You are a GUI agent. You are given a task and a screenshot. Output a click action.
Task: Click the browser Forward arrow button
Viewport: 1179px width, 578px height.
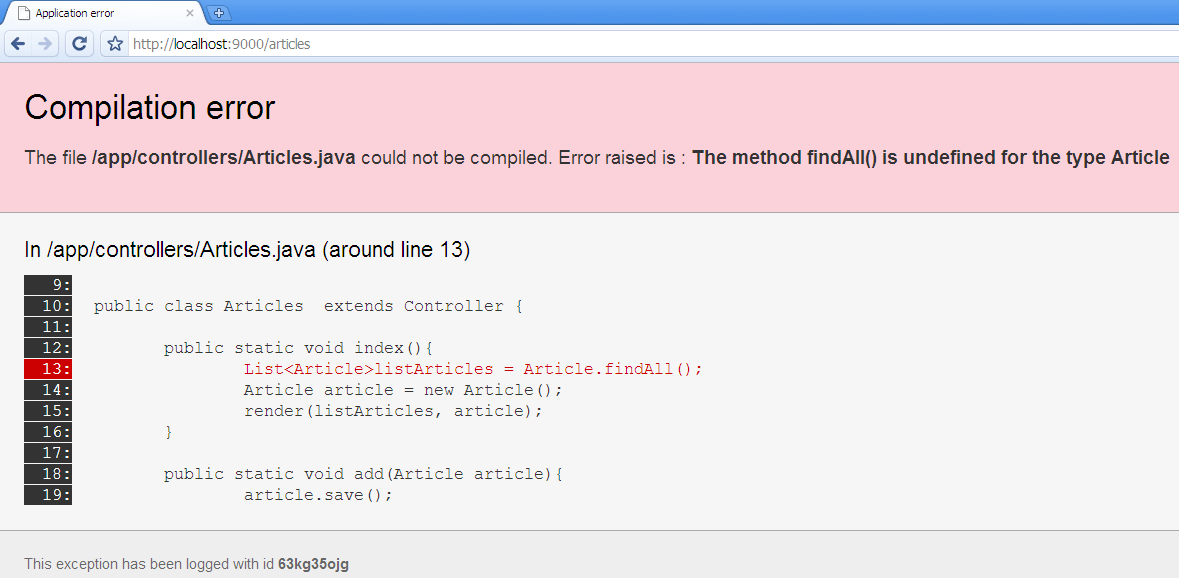click(45, 44)
